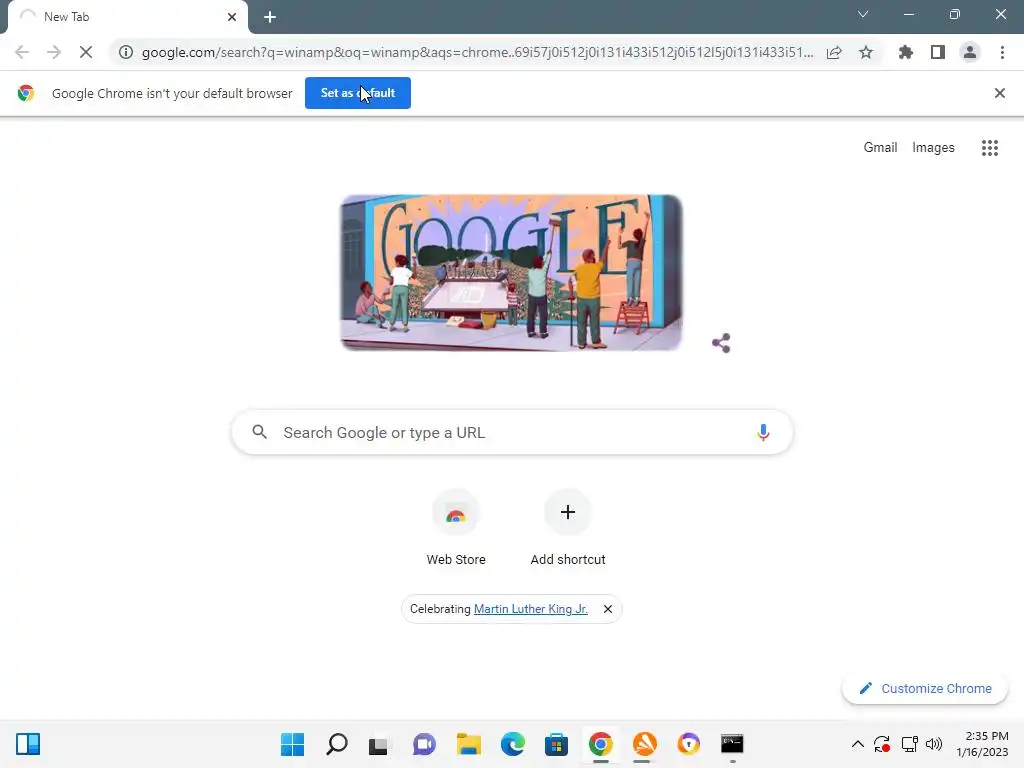Share the Google Doodle
The image size is (1024, 768).
[x=721, y=343]
